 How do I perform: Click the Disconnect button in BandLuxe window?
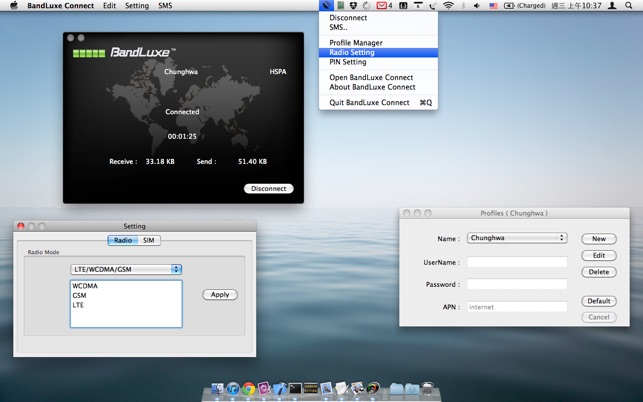269,189
